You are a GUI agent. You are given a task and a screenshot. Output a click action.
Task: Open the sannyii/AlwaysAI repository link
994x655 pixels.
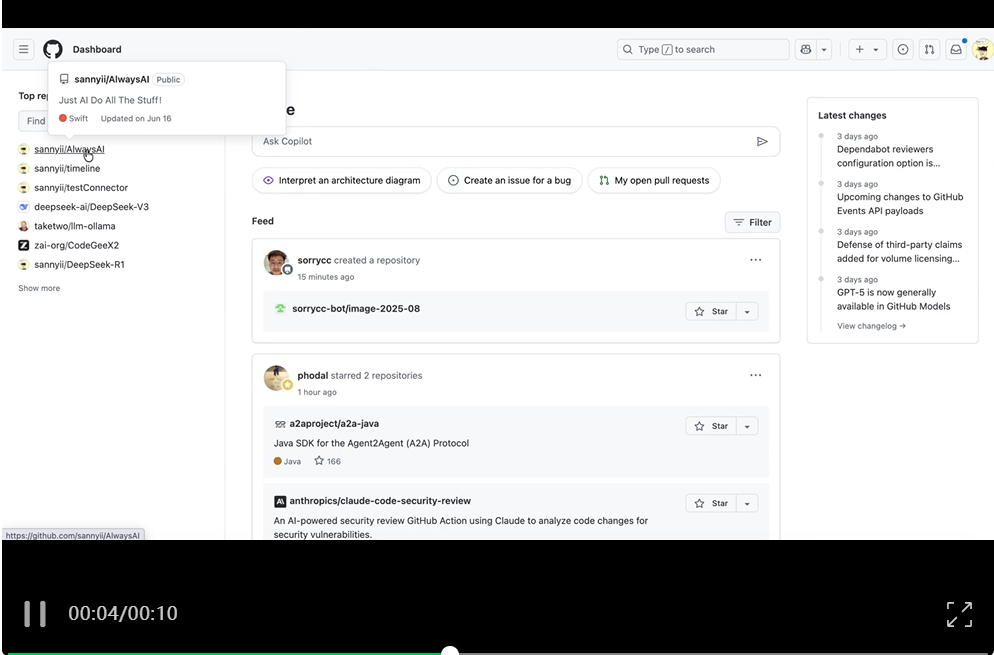69,149
